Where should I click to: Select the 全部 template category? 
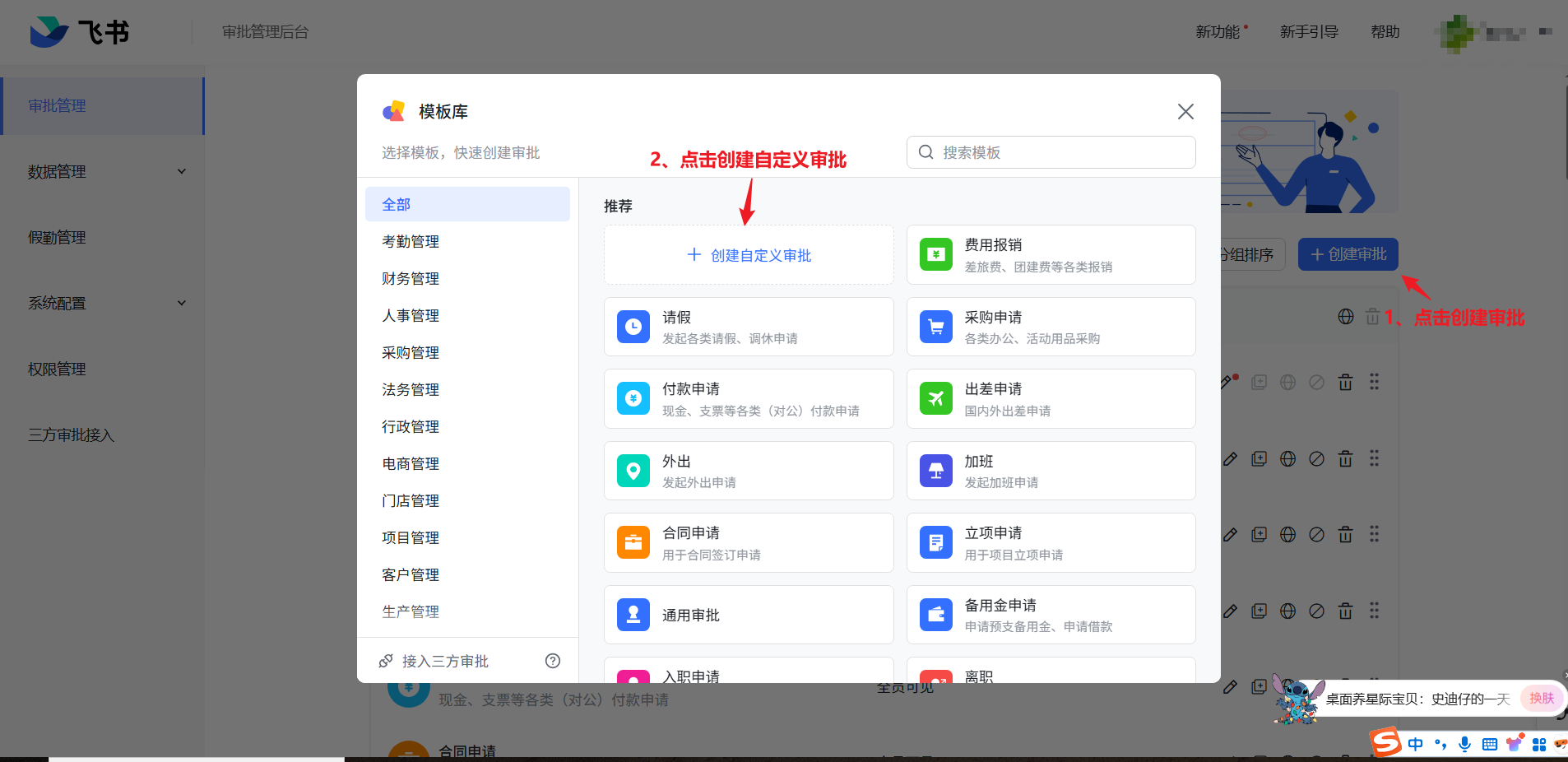[467, 204]
